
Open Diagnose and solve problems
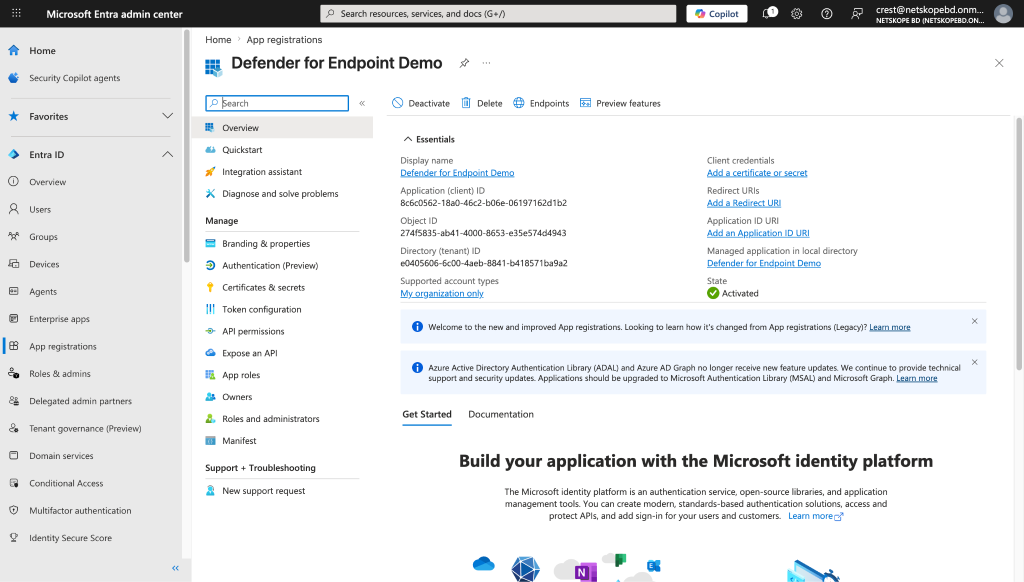coord(282,194)
